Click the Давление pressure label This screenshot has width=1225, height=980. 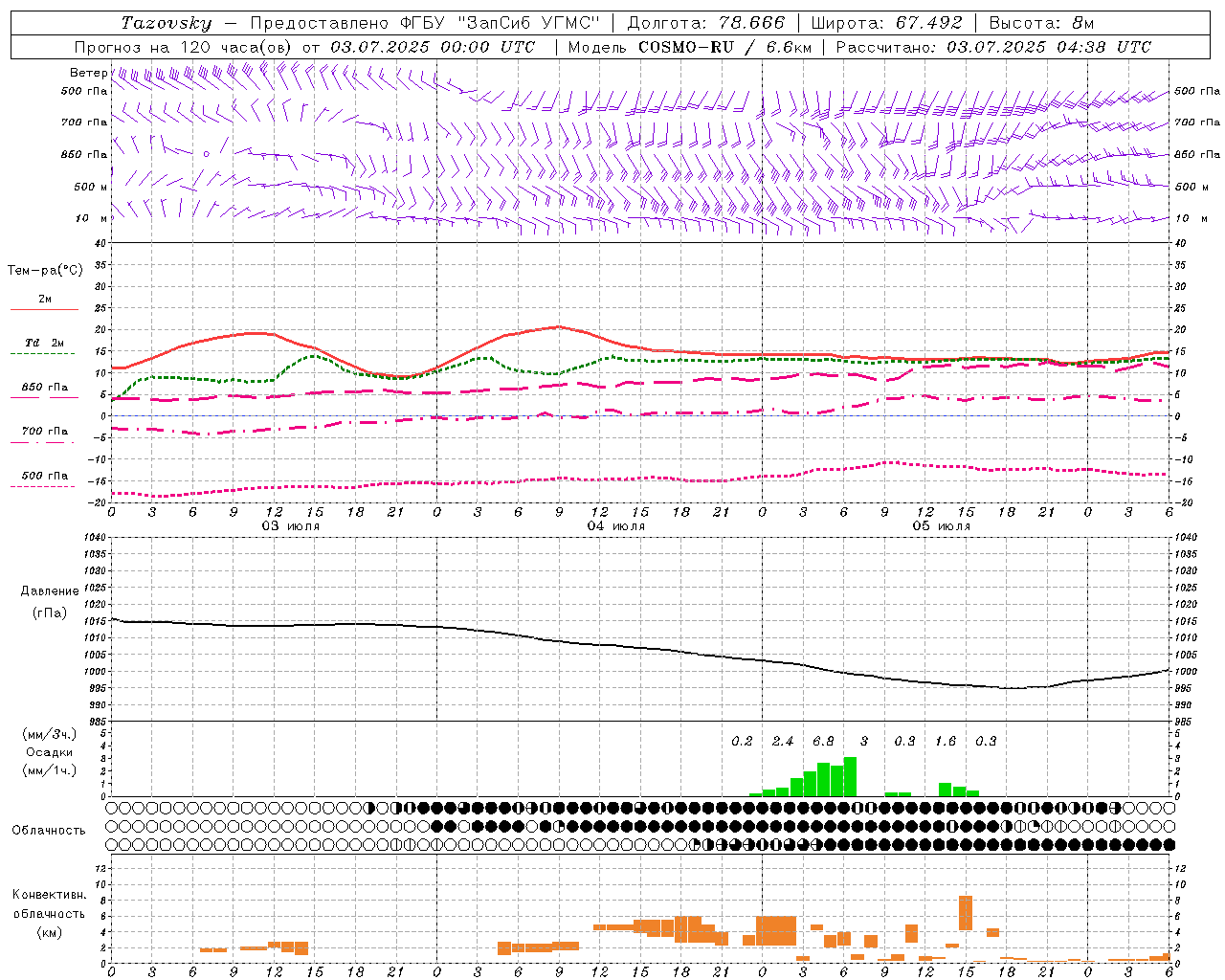50,591
